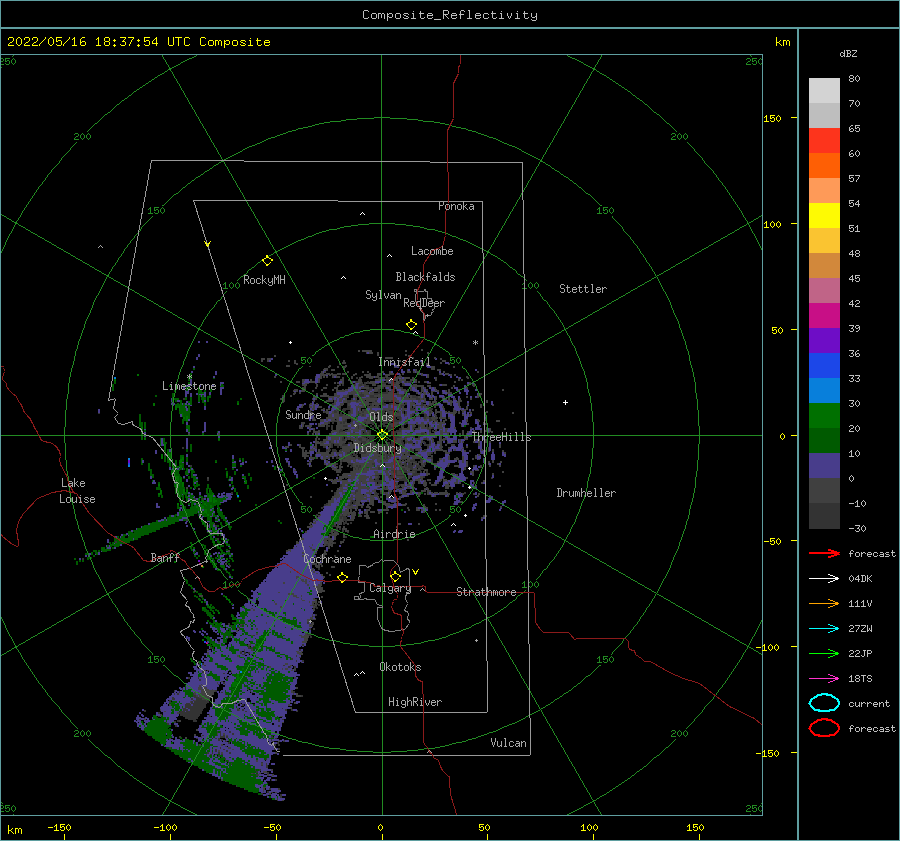Image resolution: width=900 pixels, height=841 pixels.
Task: Click the Composite_Reflectivity title
Action: 450,15
